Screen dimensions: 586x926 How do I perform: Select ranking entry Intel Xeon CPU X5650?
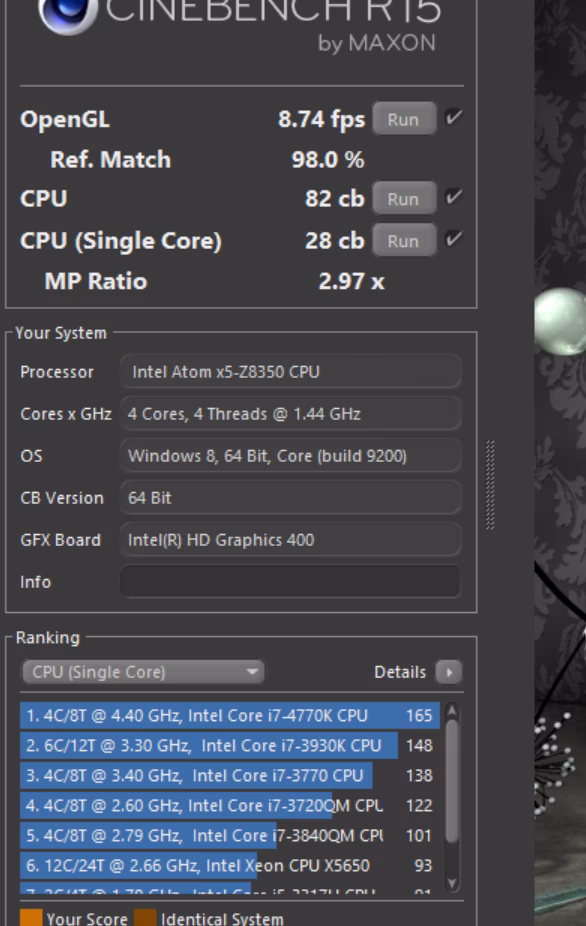(230, 866)
